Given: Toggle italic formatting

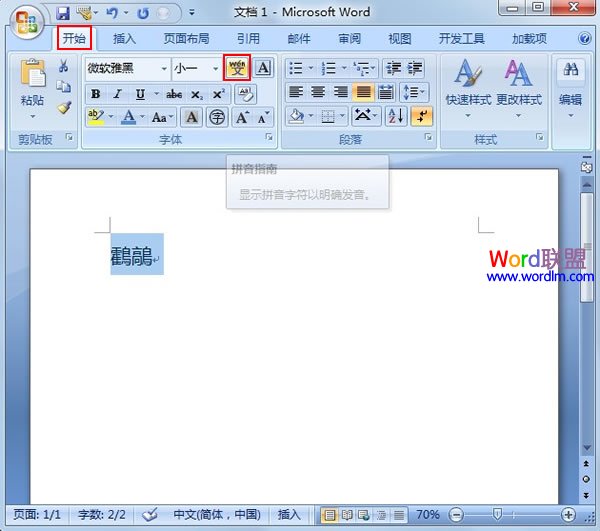Looking at the screenshot, I should coord(117,94).
